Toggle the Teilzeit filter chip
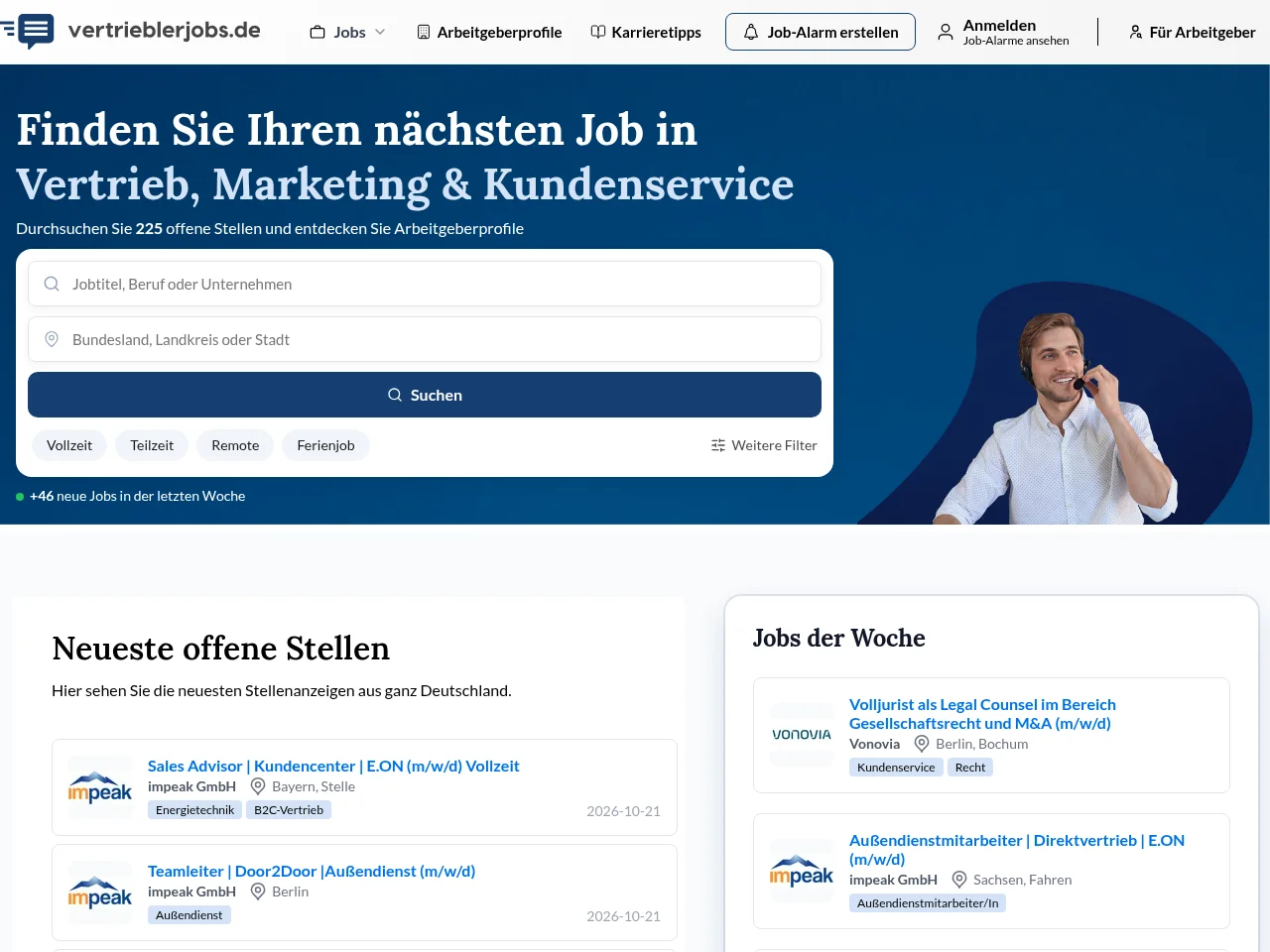 pyautogui.click(x=152, y=445)
